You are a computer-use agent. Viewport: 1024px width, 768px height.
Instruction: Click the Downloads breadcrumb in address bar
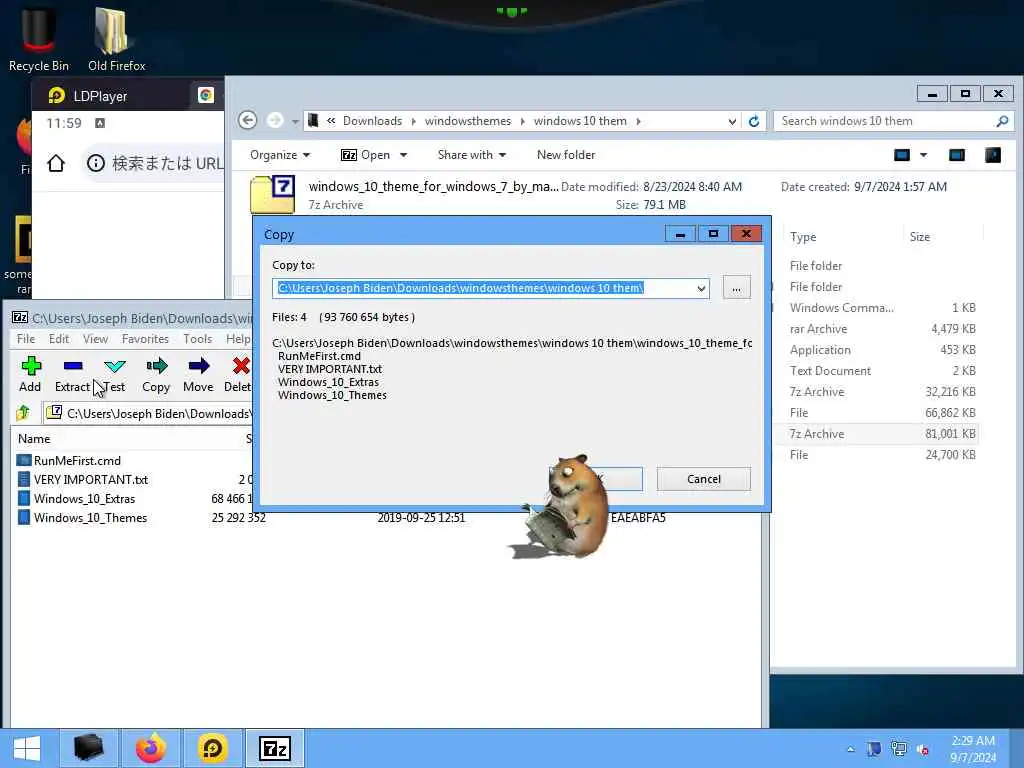click(x=372, y=121)
